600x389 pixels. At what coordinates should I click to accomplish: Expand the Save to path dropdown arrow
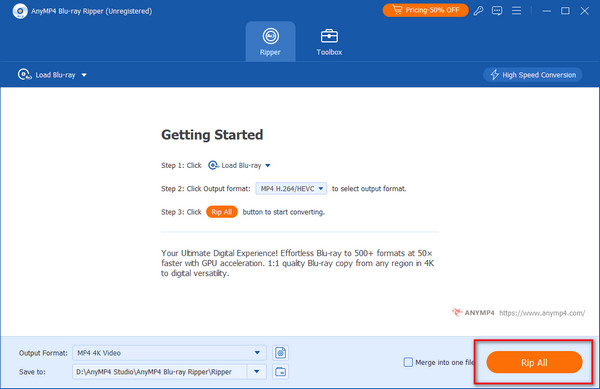tap(257, 372)
